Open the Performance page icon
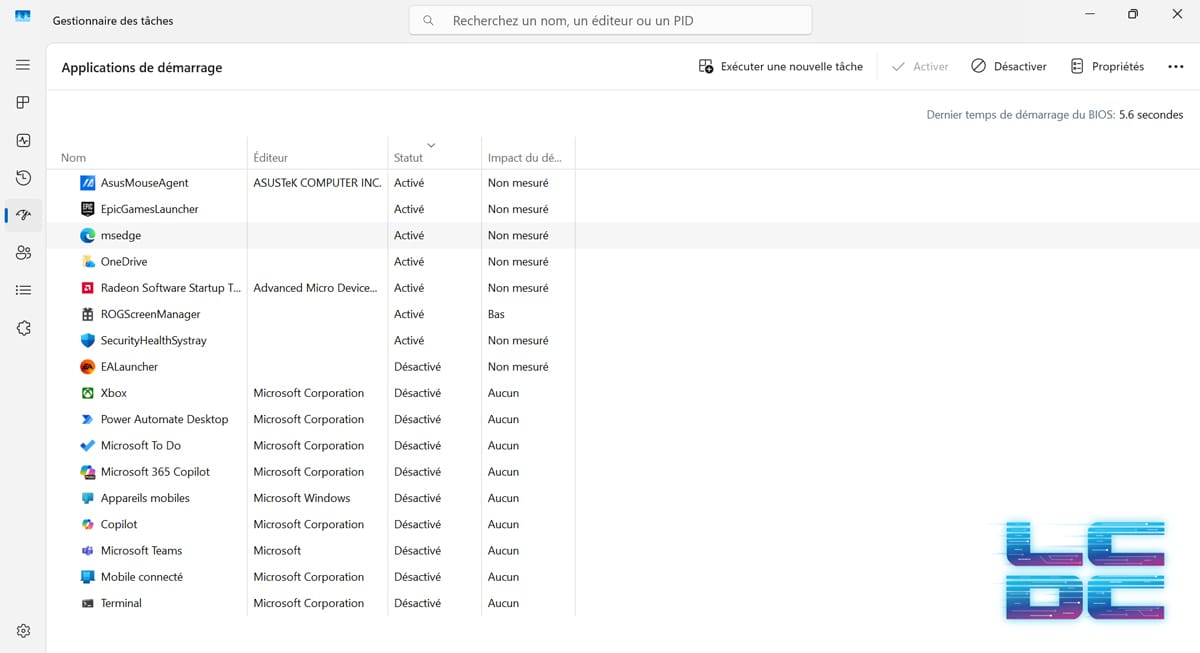The image size is (1200, 653). click(x=23, y=141)
